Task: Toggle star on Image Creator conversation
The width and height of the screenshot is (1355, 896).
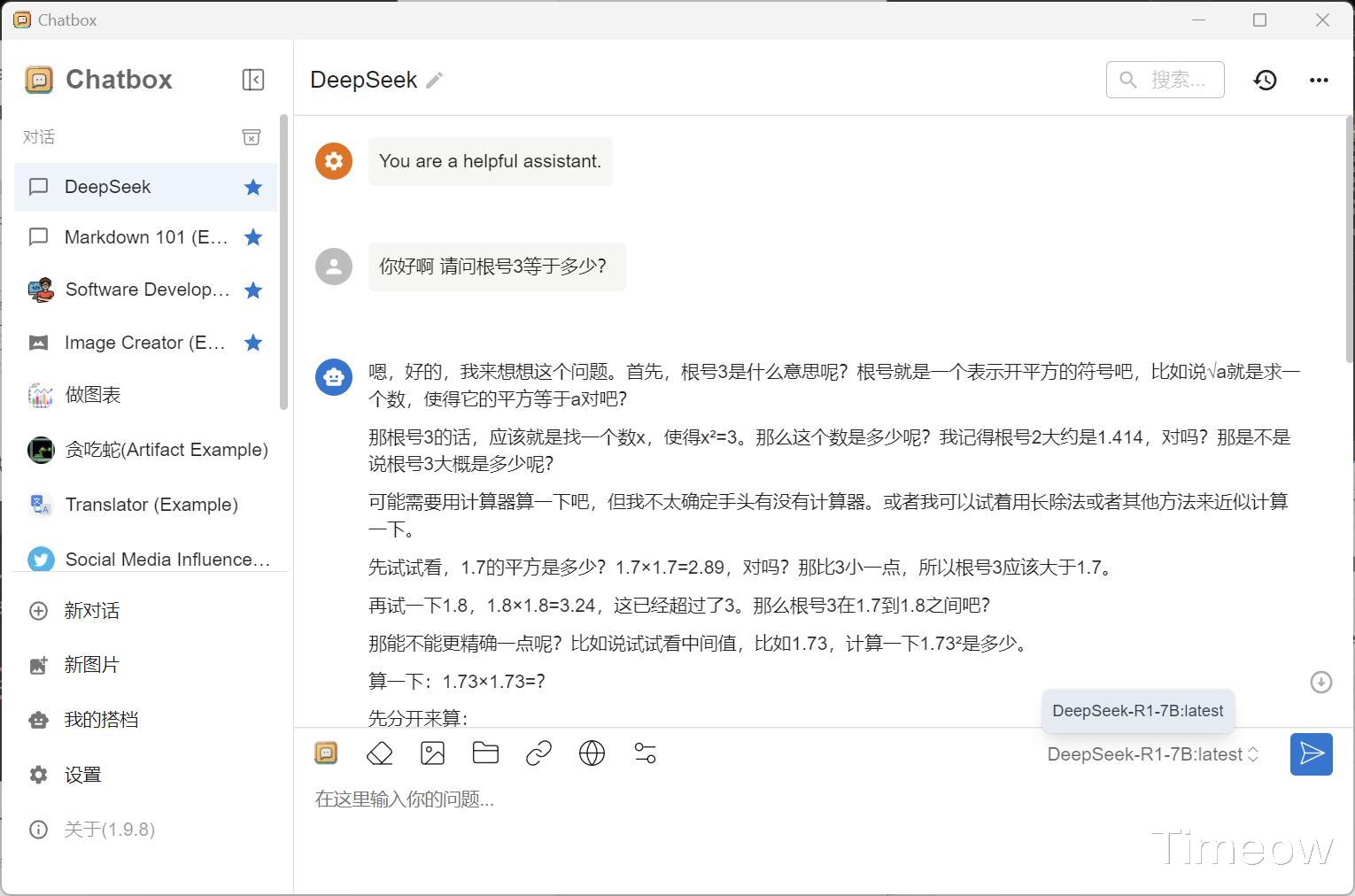Action: (x=253, y=343)
